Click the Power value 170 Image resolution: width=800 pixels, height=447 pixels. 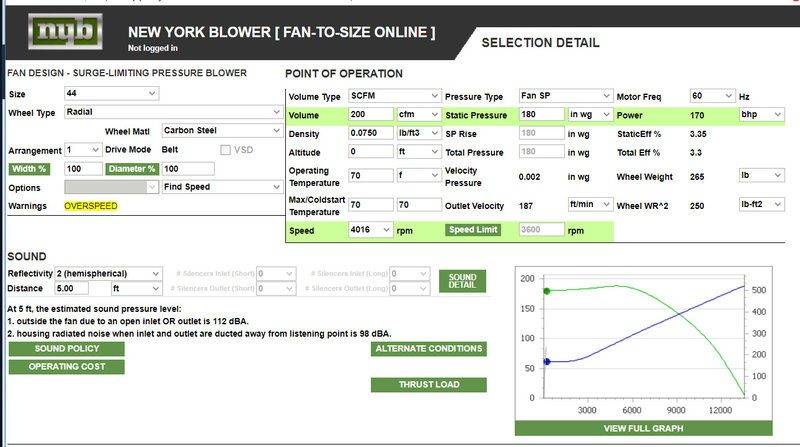[697, 115]
